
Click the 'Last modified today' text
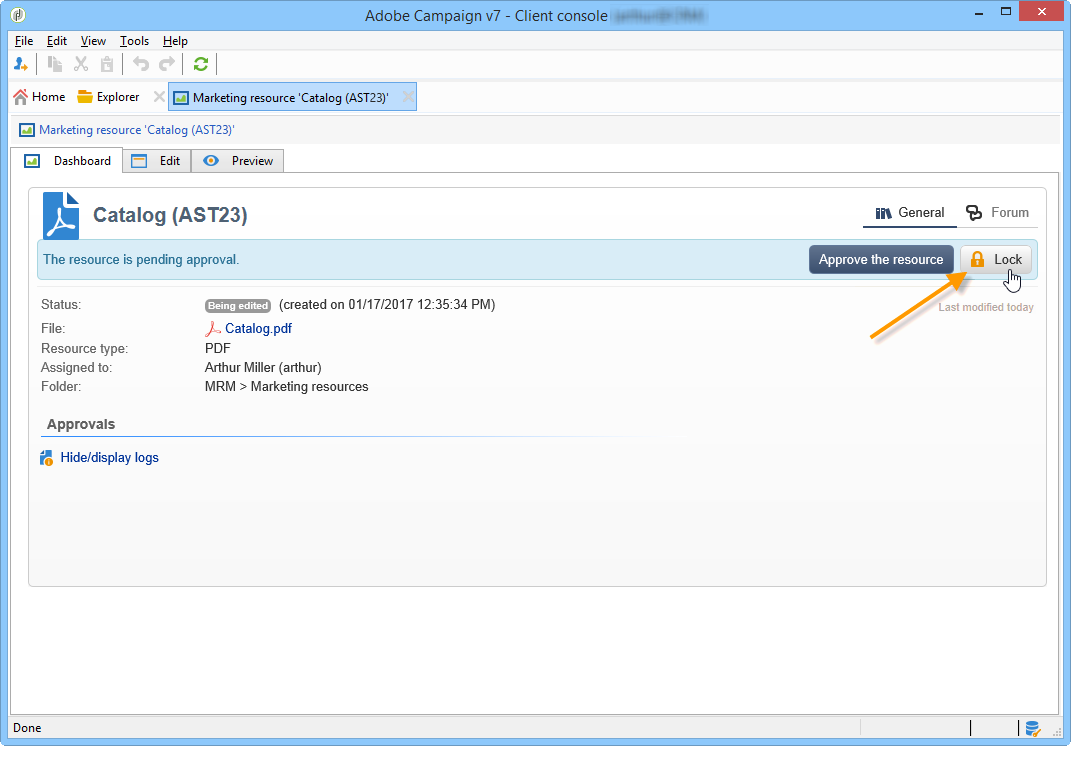[986, 307]
